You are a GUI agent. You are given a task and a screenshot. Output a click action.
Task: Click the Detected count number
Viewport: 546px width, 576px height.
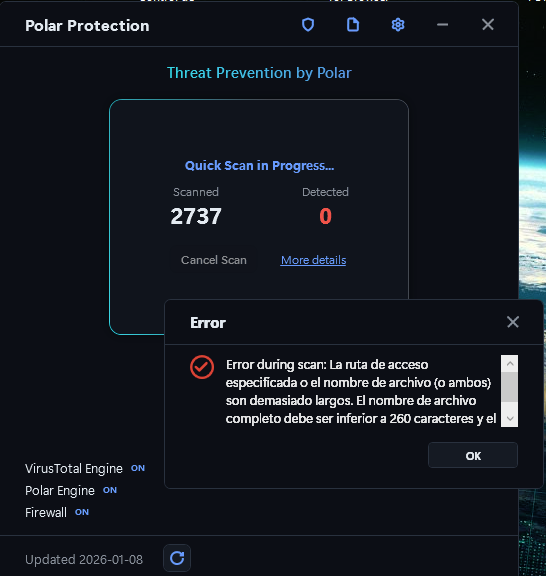click(326, 216)
